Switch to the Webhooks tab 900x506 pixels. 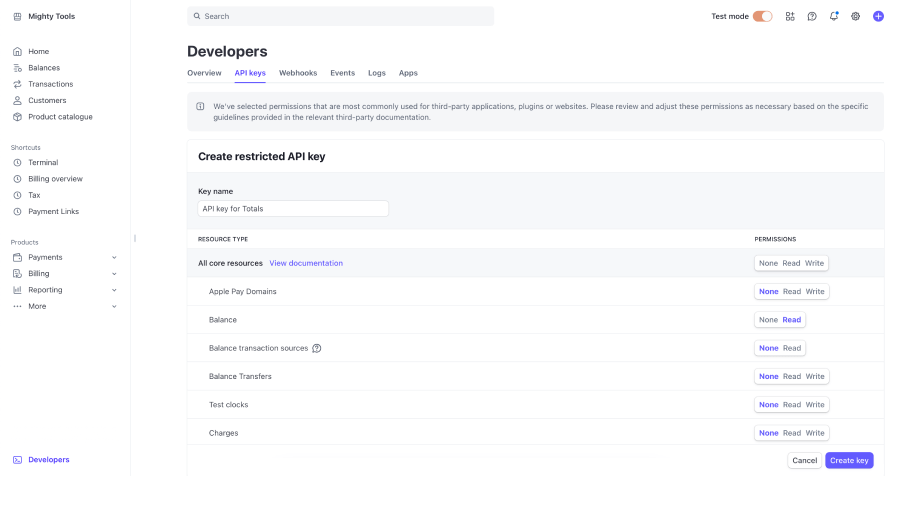(x=298, y=73)
